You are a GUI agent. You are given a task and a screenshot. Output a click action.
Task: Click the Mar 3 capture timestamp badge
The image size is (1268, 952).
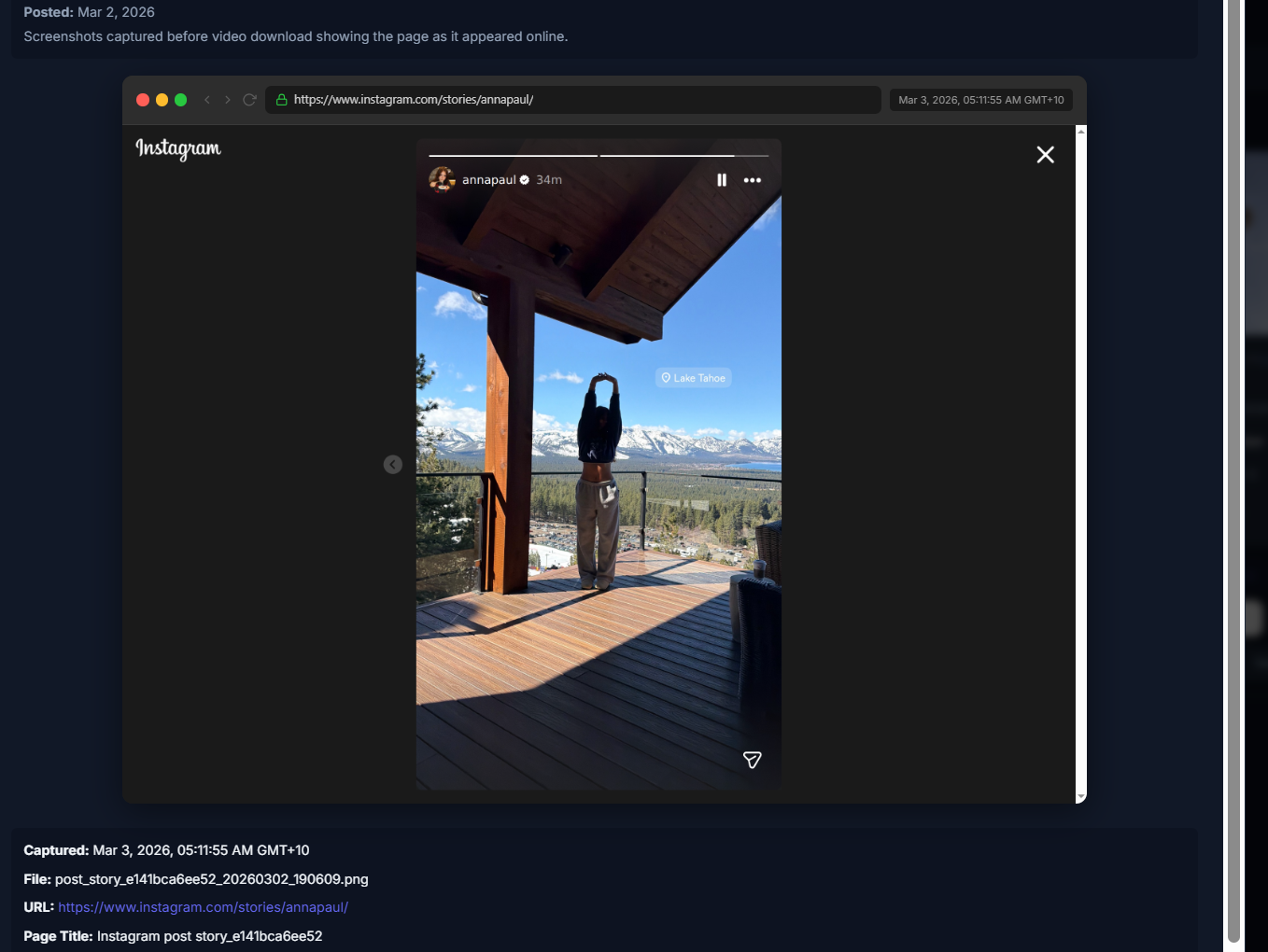pyautogui.click(x=980, y=99)
